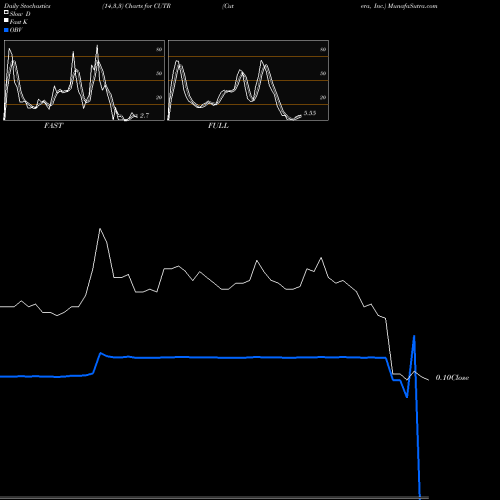The image size is (500, 500).
Task: Click the 2.7 value in FAST chart
Action: coord(144,116)
